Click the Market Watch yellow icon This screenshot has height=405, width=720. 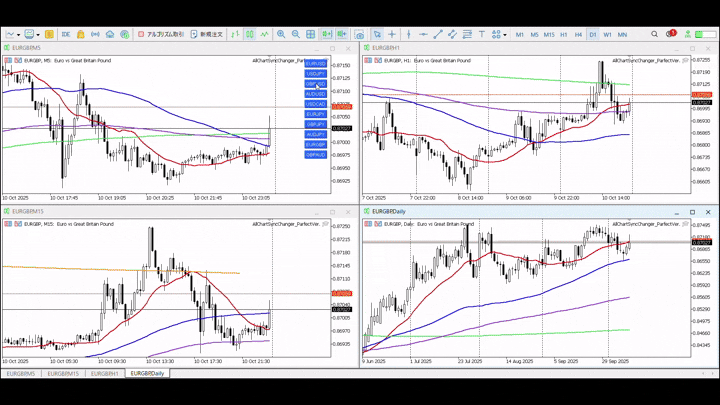[49, 34]
